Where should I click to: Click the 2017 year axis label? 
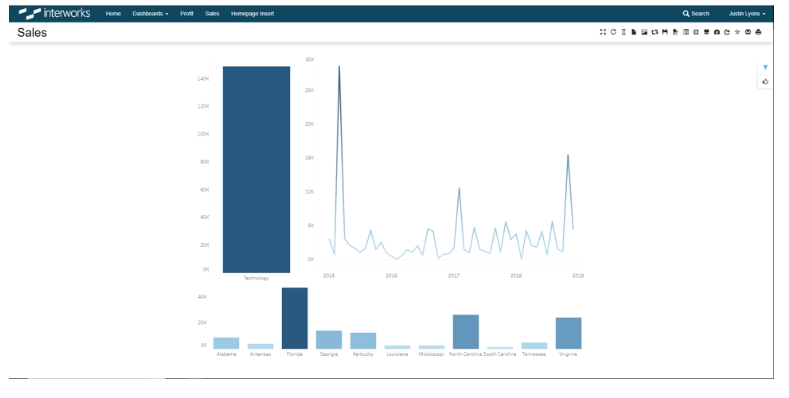coord(453,275)
